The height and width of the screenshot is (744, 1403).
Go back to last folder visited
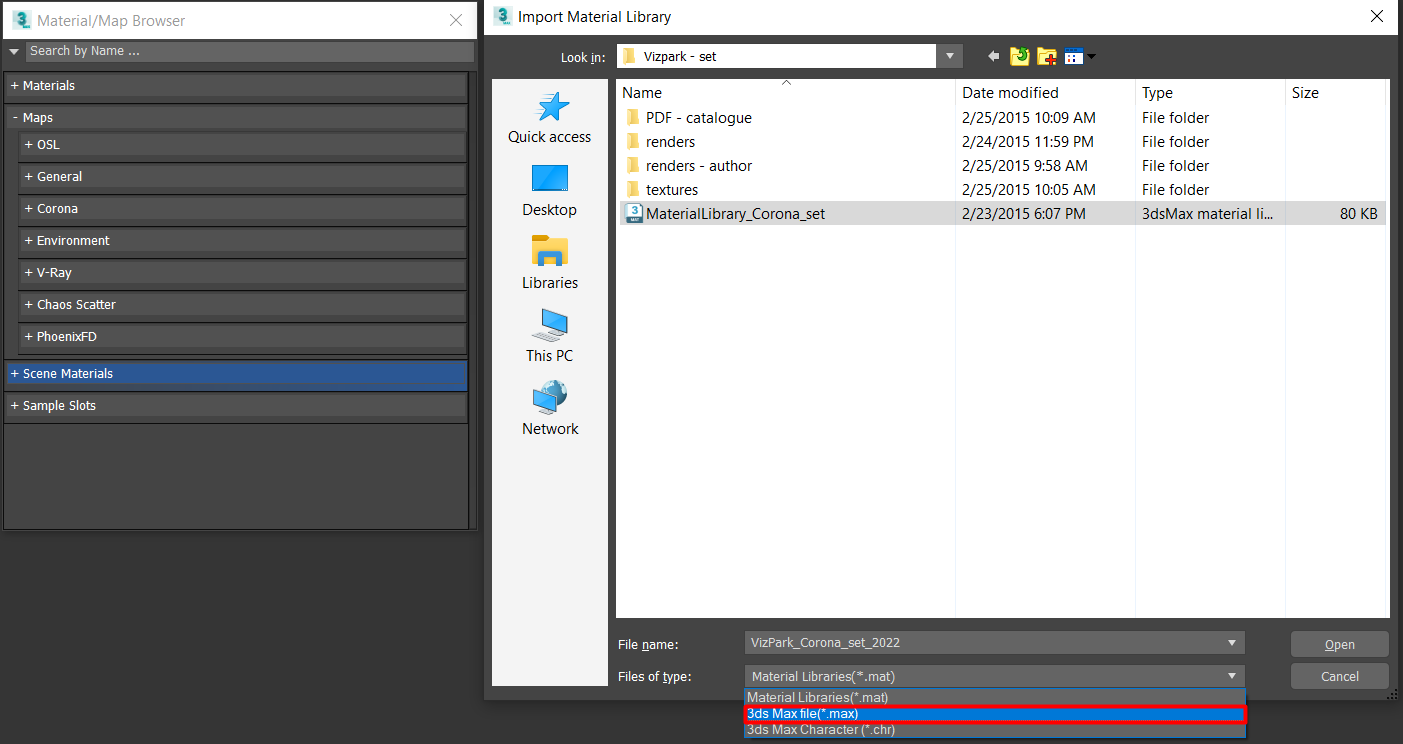[993, 57]
